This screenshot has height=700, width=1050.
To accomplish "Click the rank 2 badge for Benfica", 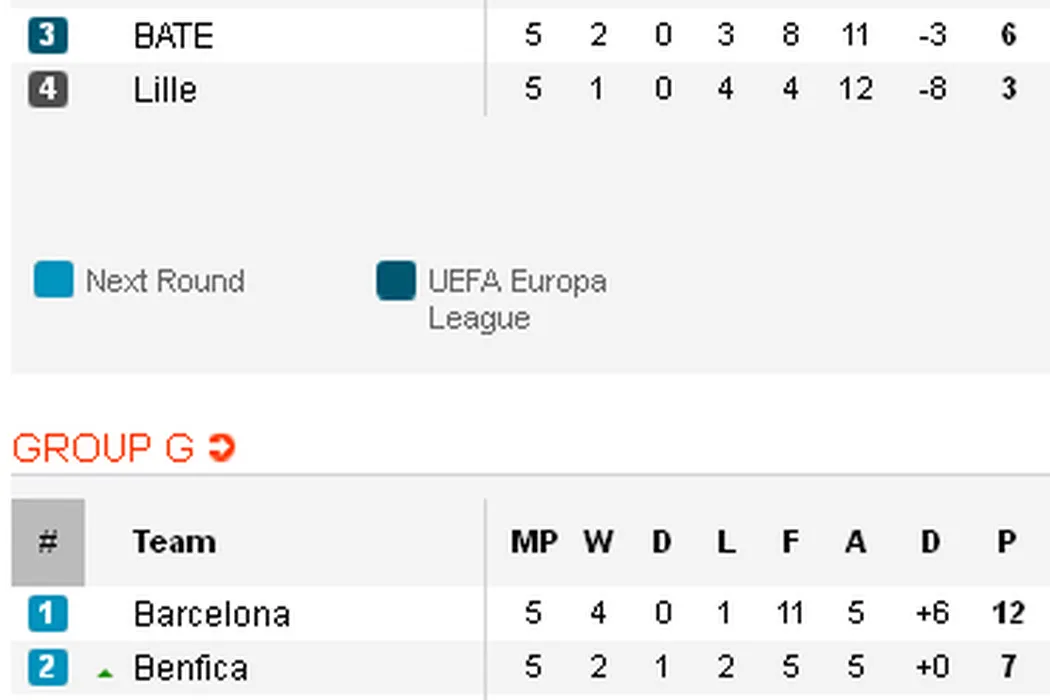I will pos(47,667).
